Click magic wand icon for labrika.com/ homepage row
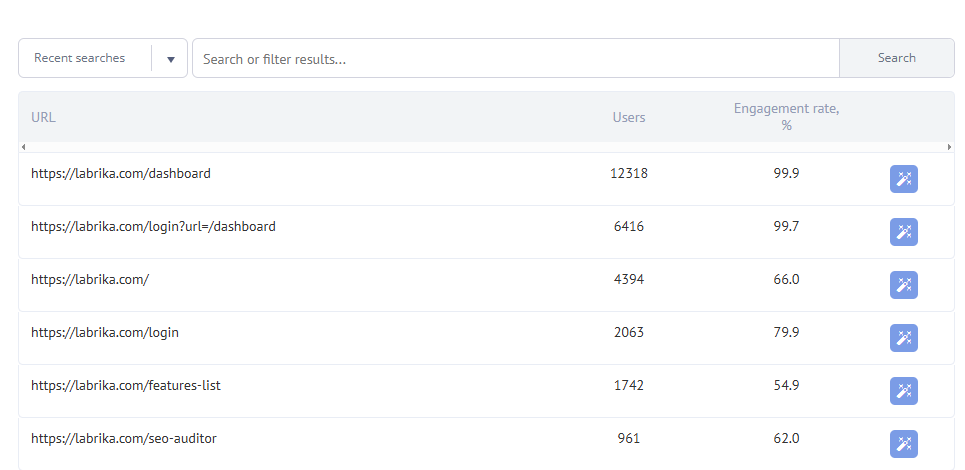 (903, 285)
